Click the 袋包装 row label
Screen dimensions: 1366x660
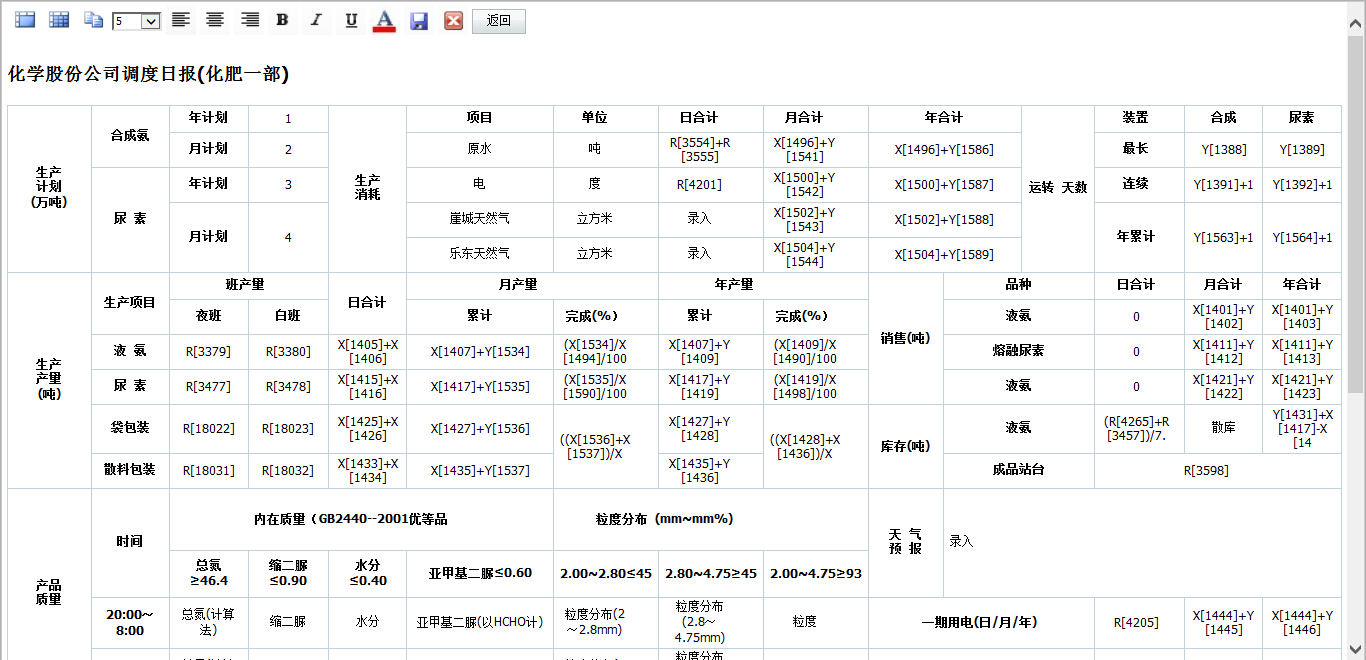point(130,428)
